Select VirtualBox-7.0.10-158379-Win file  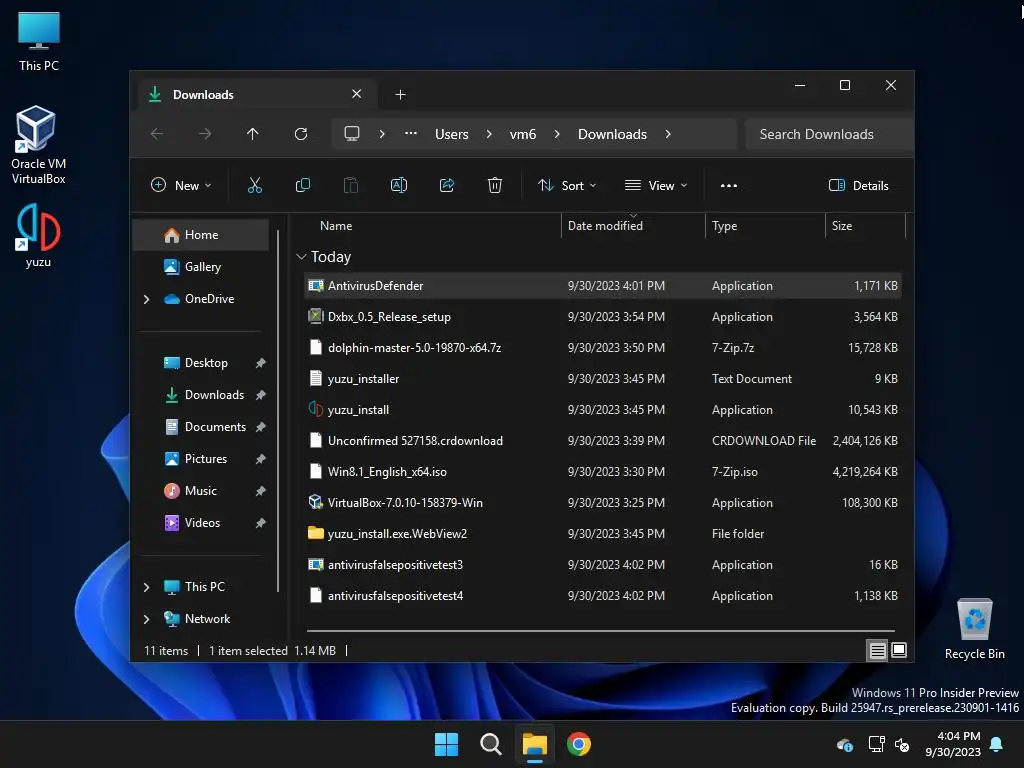(602, 503)
